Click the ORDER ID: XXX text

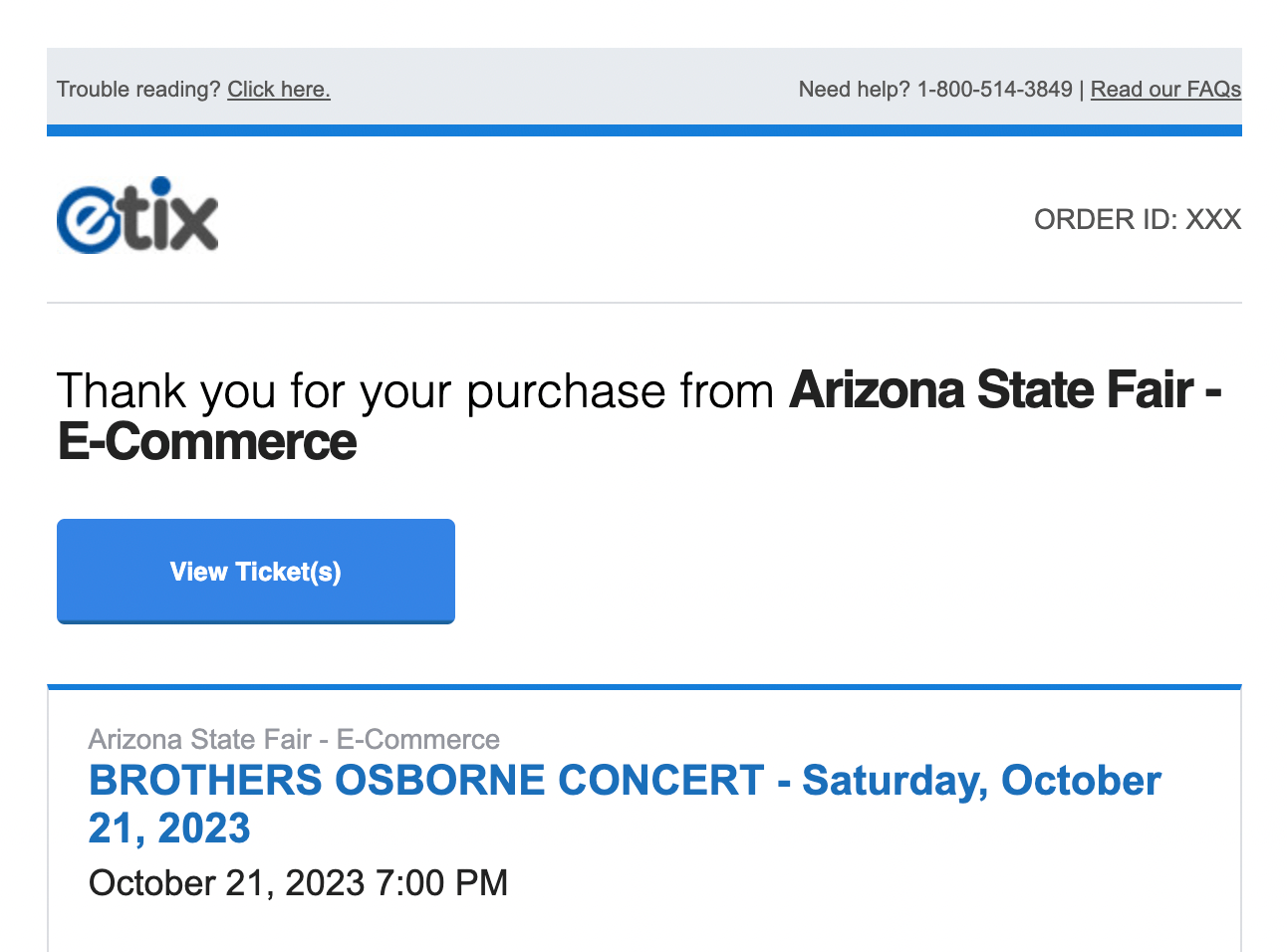1137,219
